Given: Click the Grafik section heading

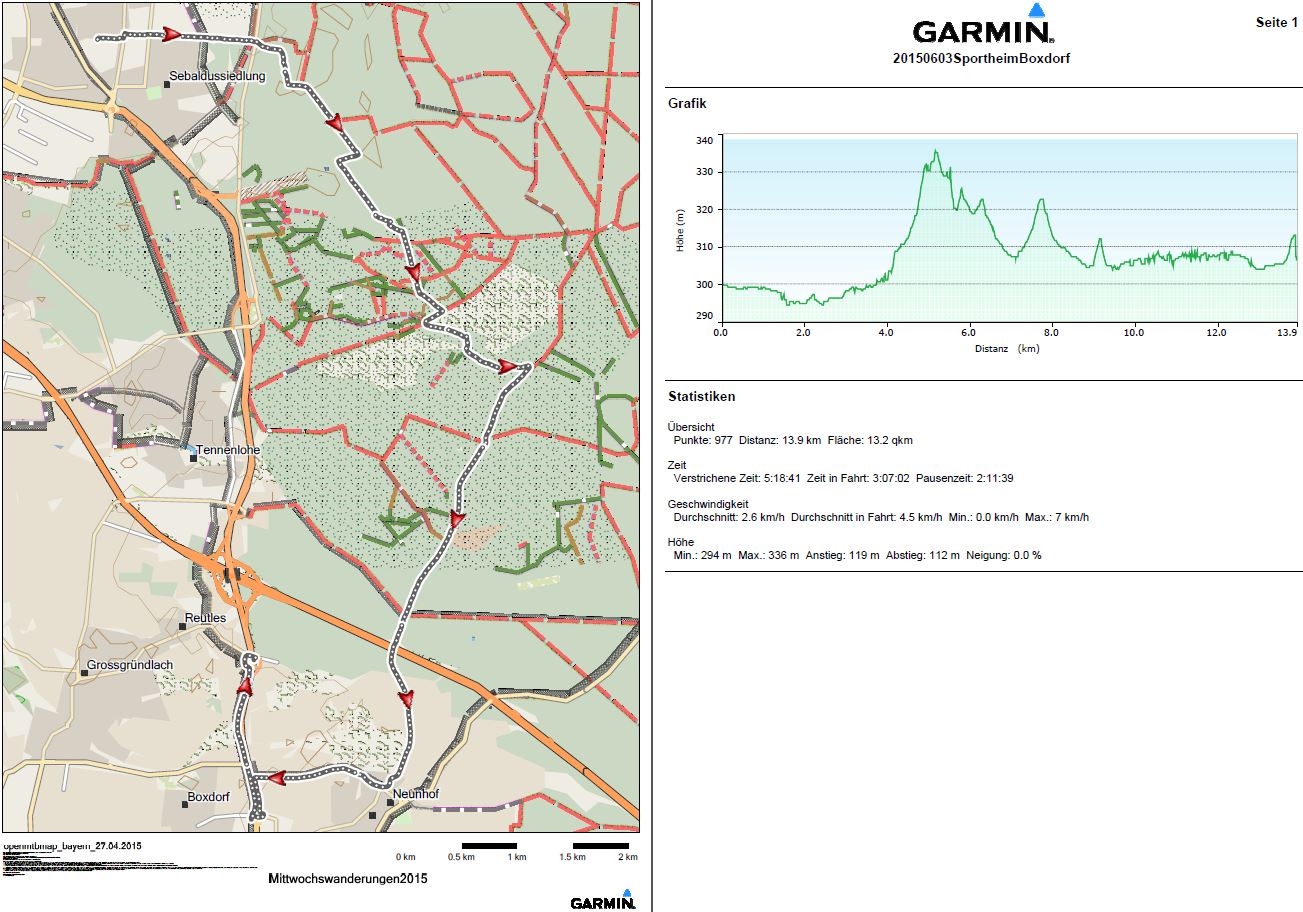Looking at the screenshot, I should tap(687, 103).
